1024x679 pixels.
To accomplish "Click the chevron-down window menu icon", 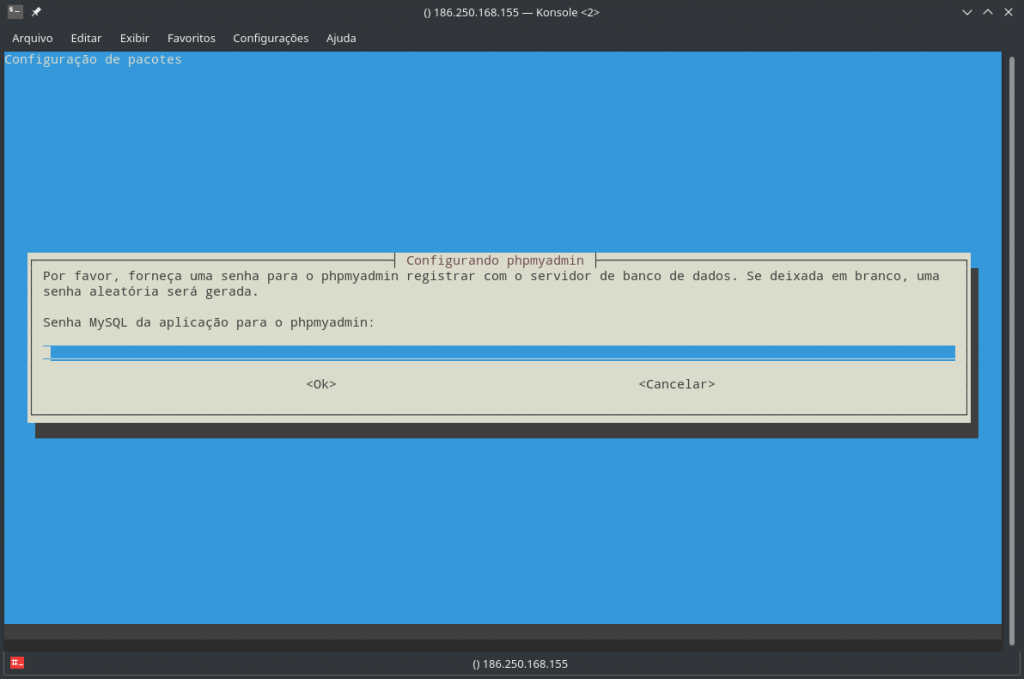I will 966,12.
